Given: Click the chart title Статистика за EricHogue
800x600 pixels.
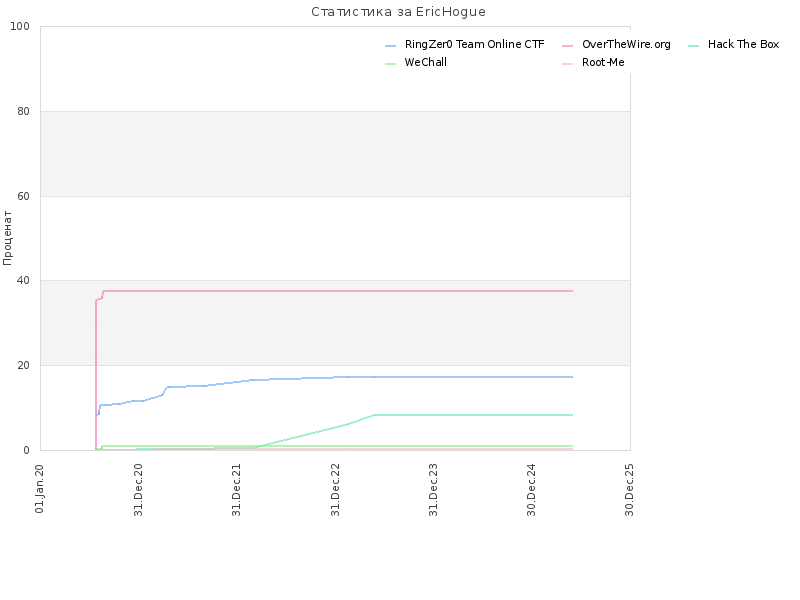Looking at the screenshot, I should pyautogui.click(x=398, y=12).
